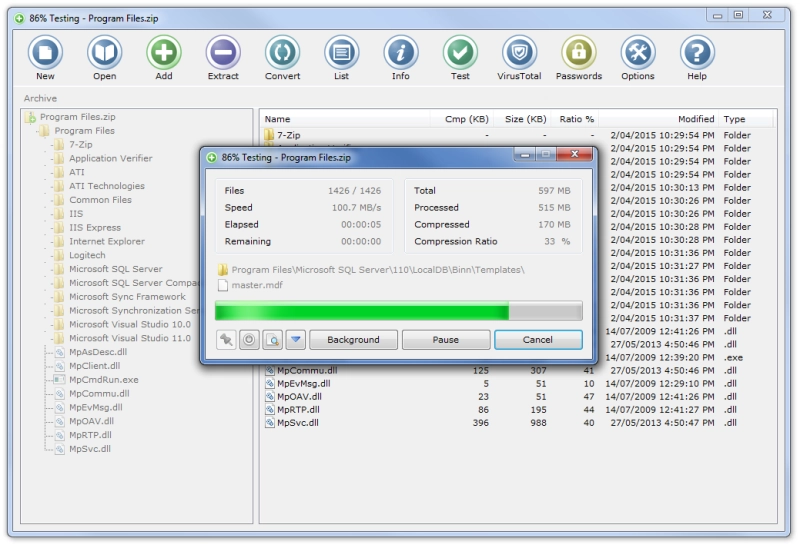800x548 pixels.
Task: Open the blue down-arrow dropdown in the dialog
Action: click(x=296, y=340)
